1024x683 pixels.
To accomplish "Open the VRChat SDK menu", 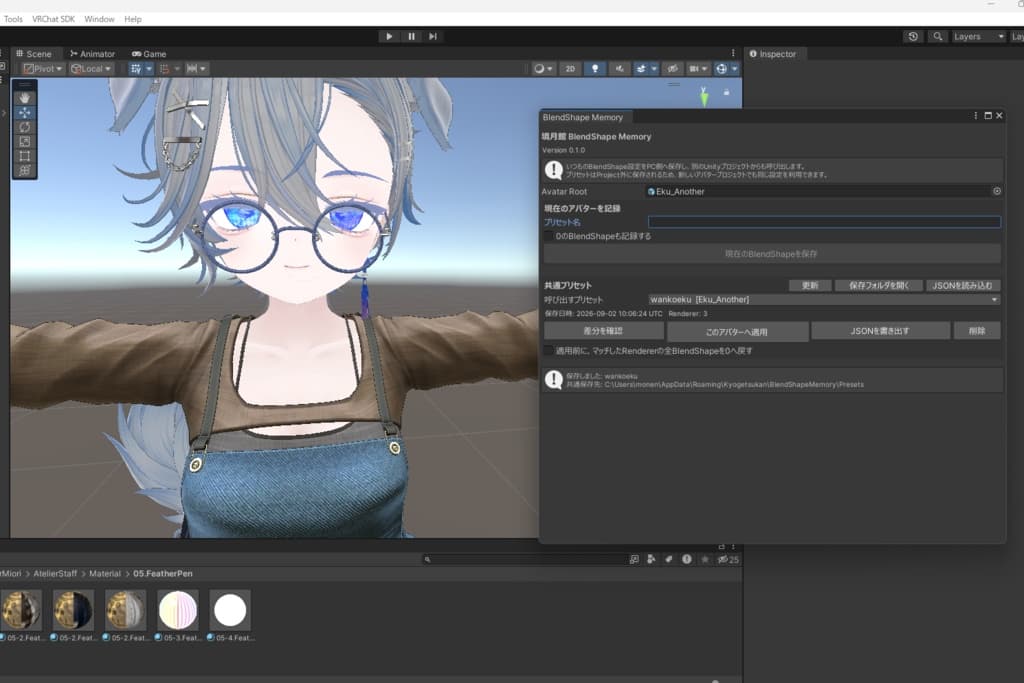I will pos(54,19).
